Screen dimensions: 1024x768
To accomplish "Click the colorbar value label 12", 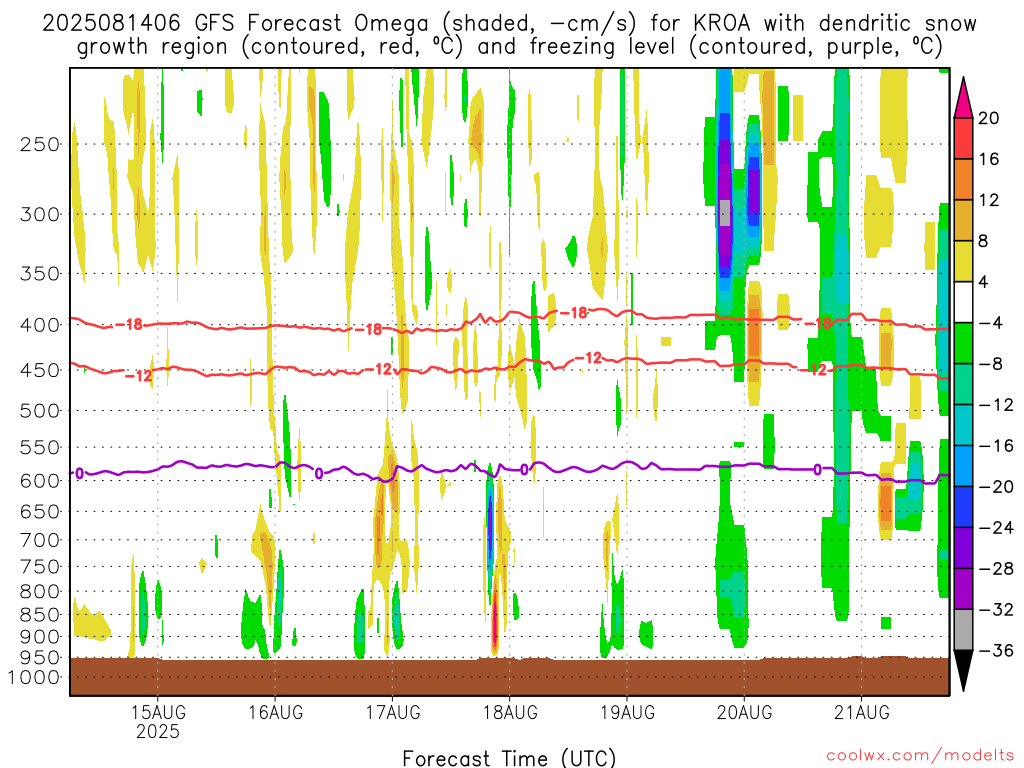I will click(989, 200).
